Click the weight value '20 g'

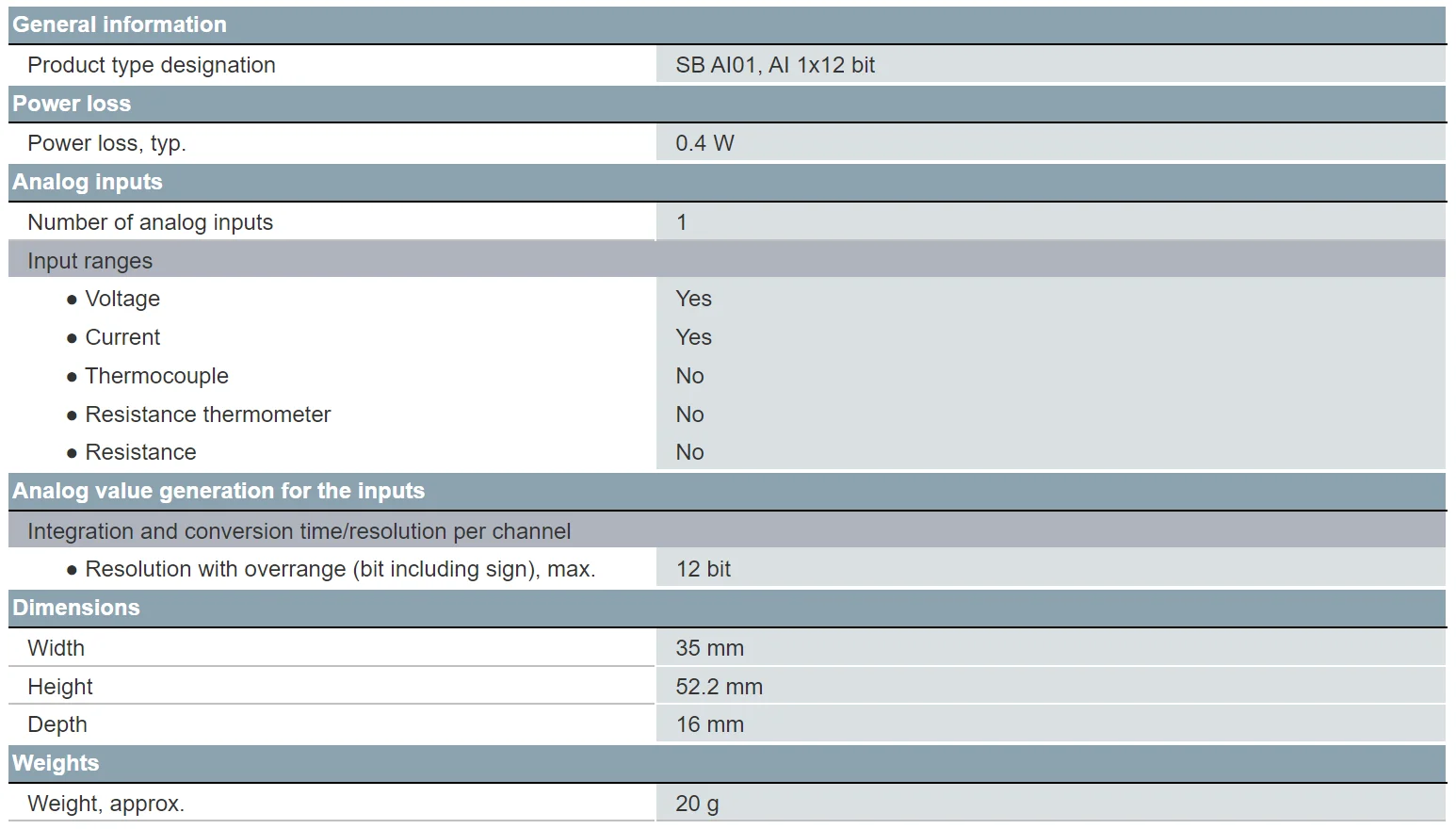point(697,804)
